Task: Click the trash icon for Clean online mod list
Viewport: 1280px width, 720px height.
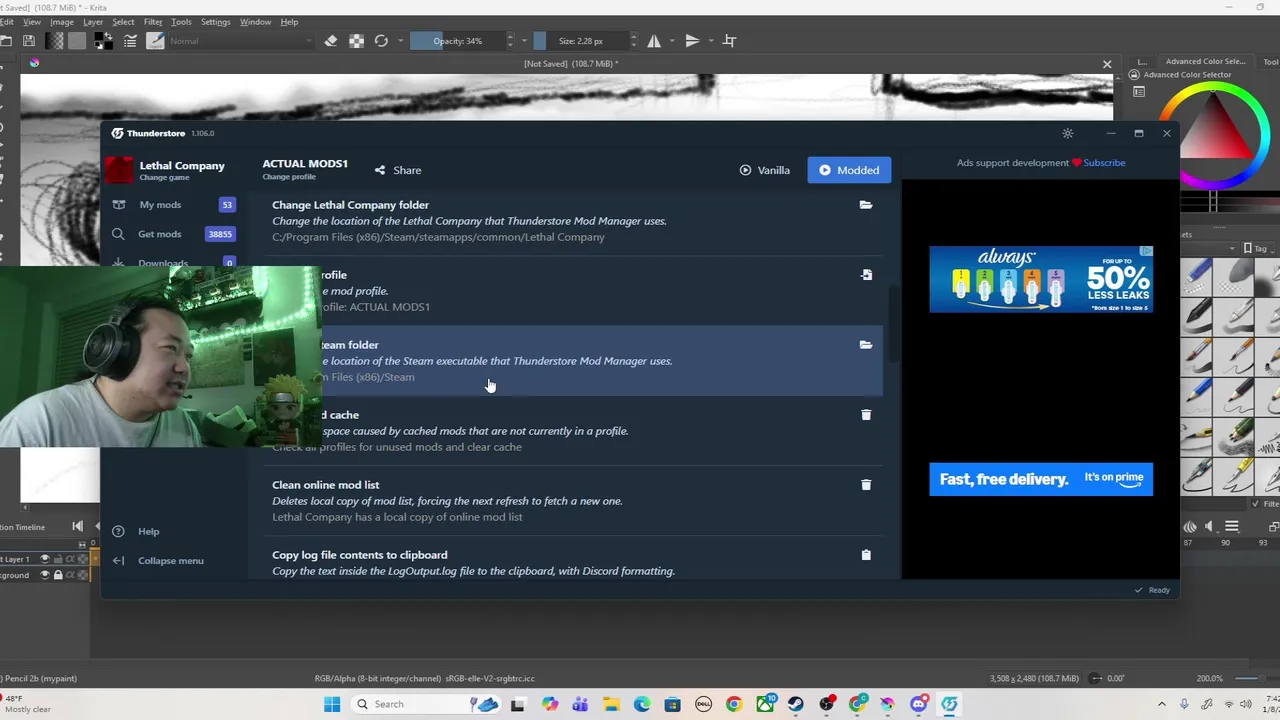Action: point(866,485)
